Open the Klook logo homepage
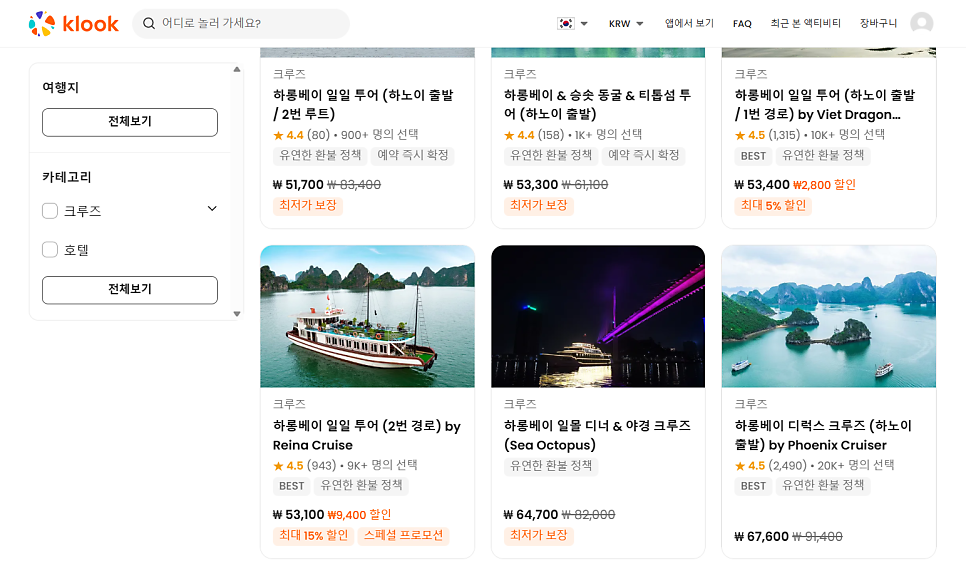 tap(73, 23)
